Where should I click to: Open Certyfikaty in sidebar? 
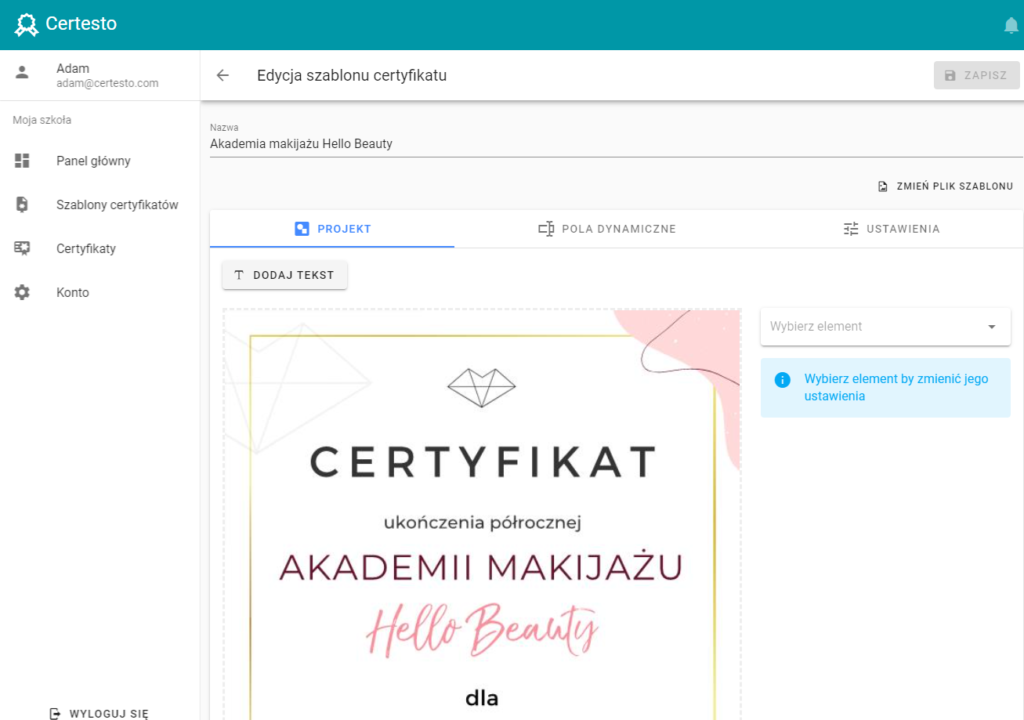(100, 248)
